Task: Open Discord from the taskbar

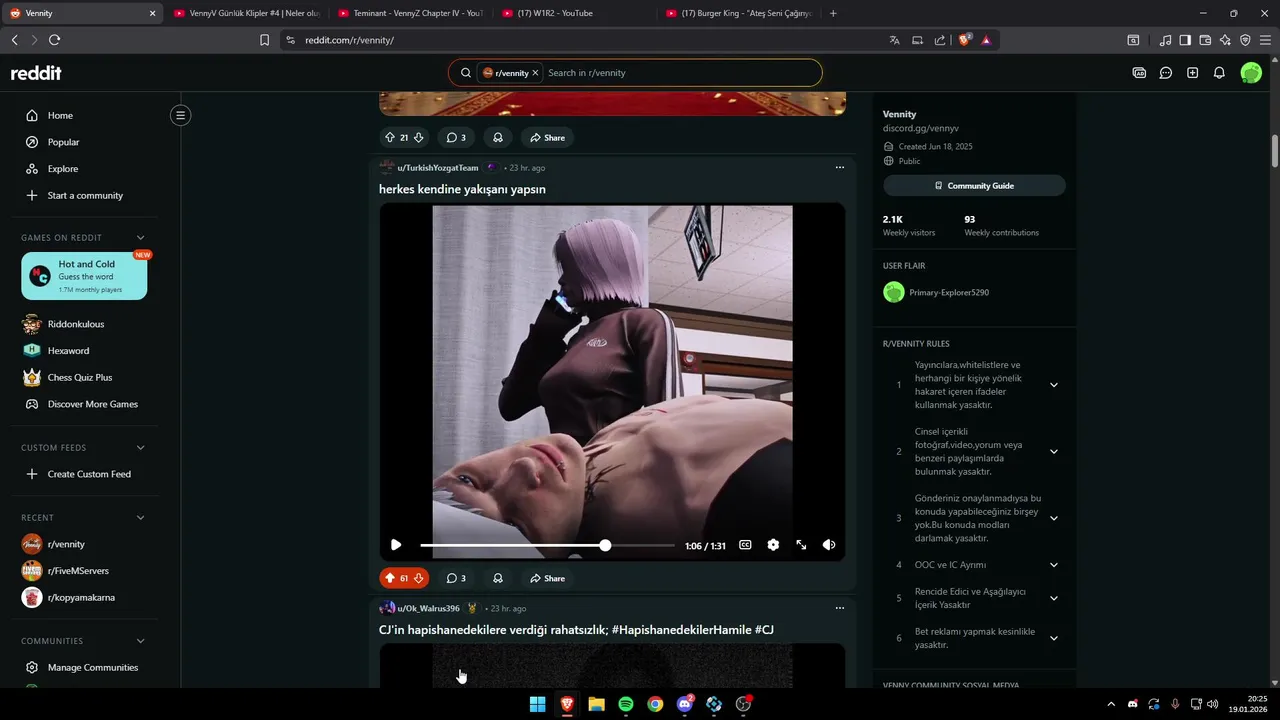Action: (685, 704)
